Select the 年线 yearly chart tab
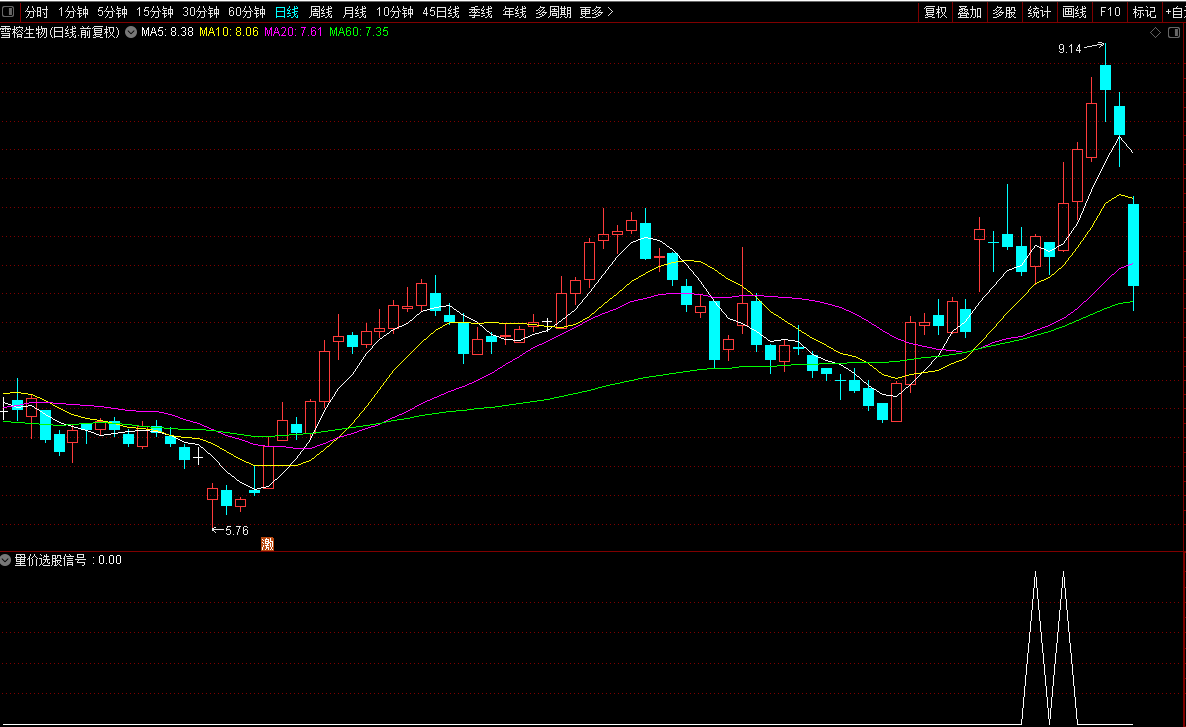This screenshot has height=727, width=1186. tap(514, 12)
